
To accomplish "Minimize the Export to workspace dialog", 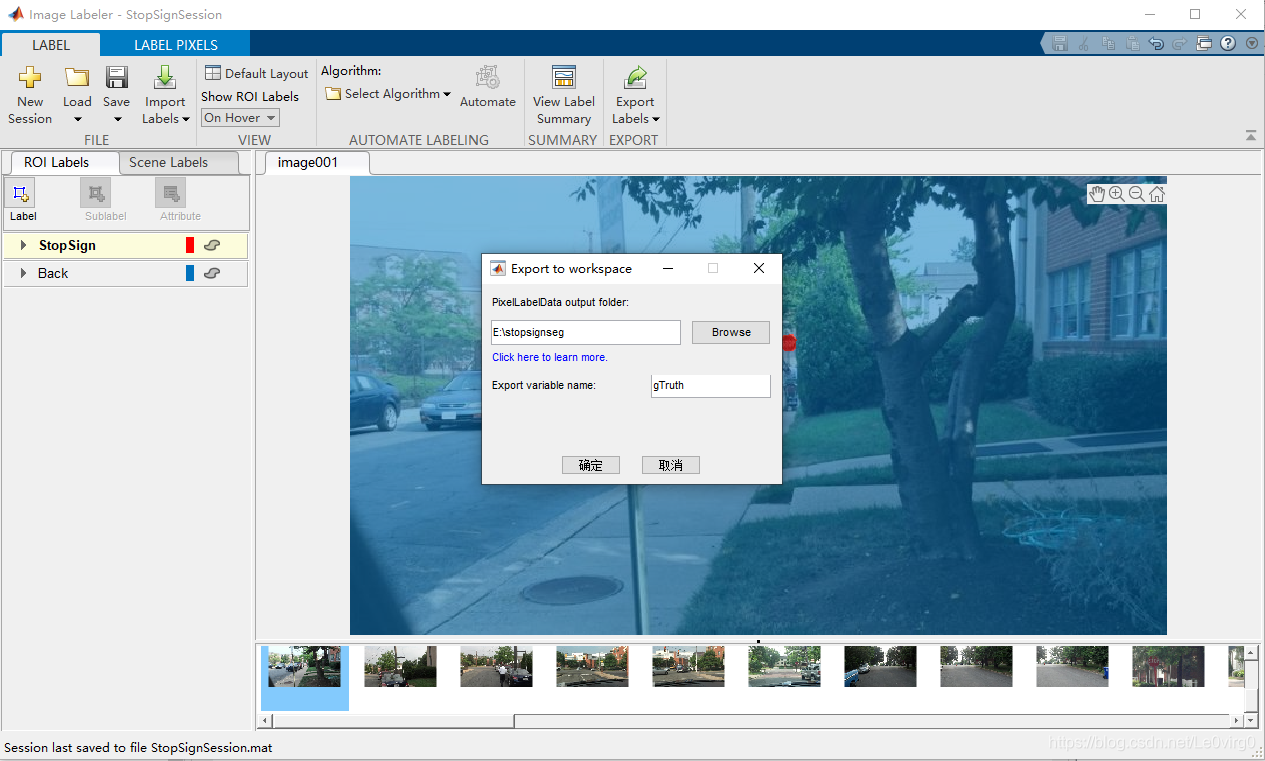I will 668,268.
